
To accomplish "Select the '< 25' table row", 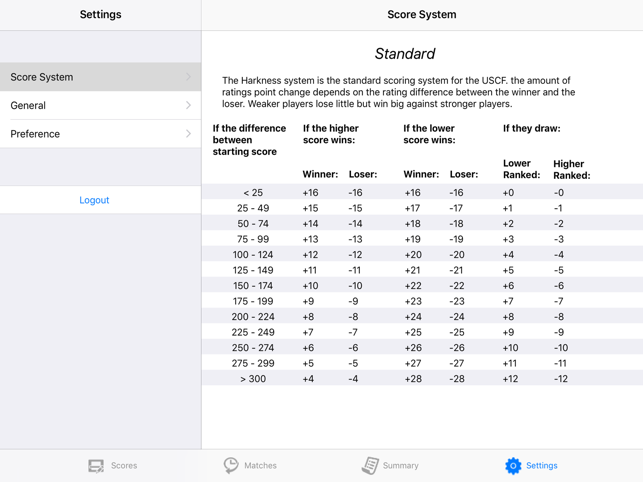I will coord(422,192).
